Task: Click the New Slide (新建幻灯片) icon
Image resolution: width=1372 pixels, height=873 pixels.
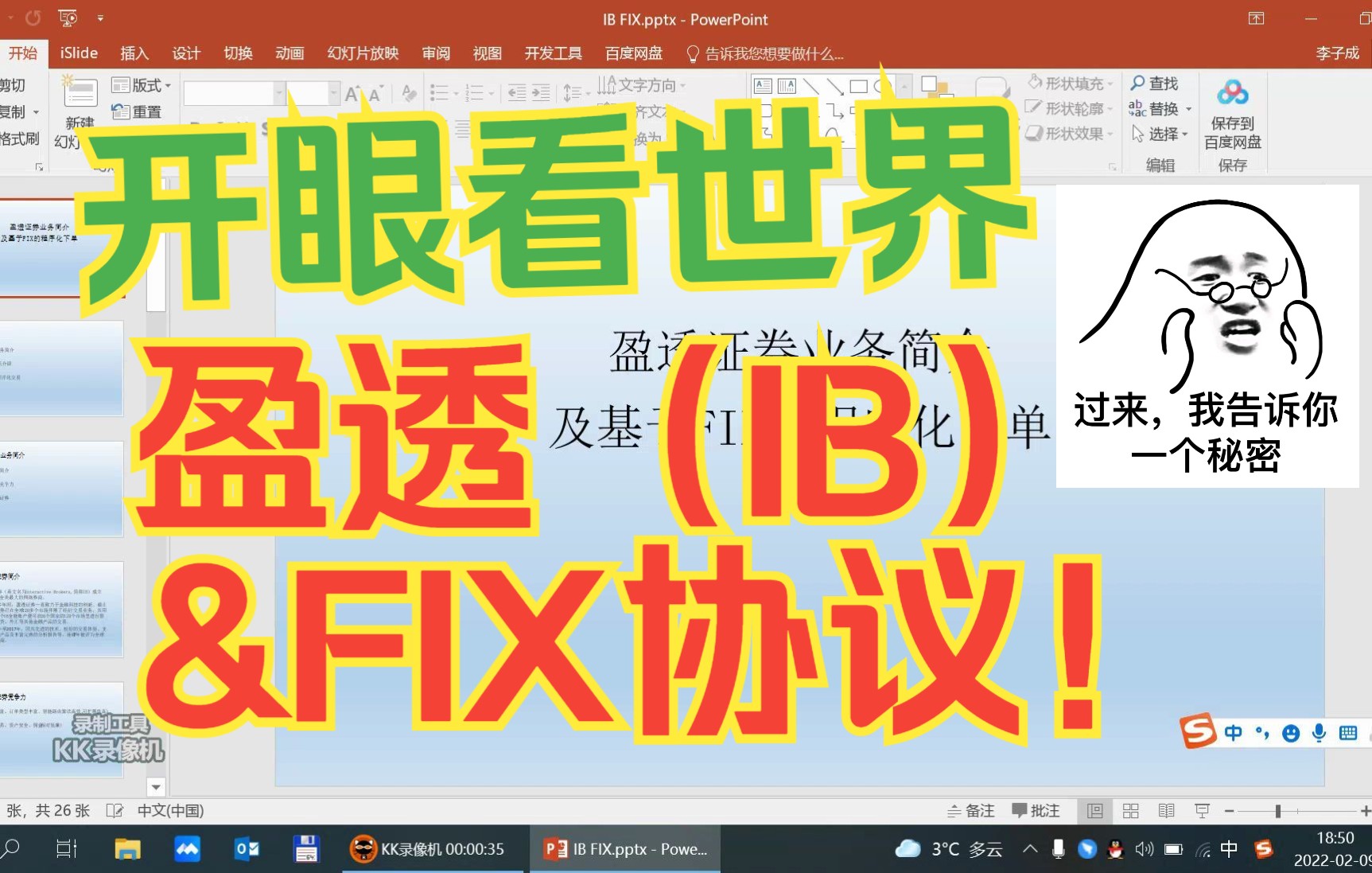Action: pyautogui.click(x=80, y=92)
